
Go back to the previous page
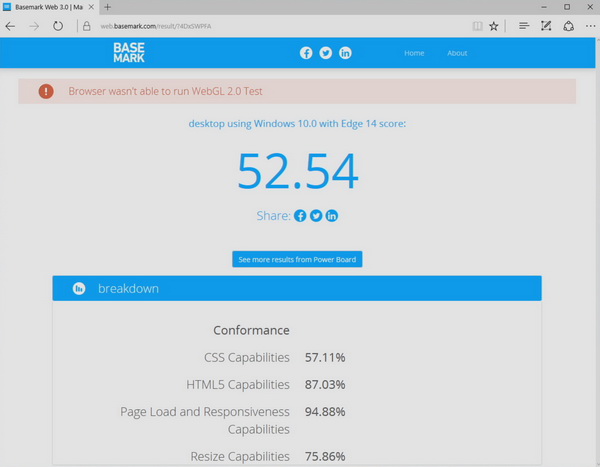point(11,26)
